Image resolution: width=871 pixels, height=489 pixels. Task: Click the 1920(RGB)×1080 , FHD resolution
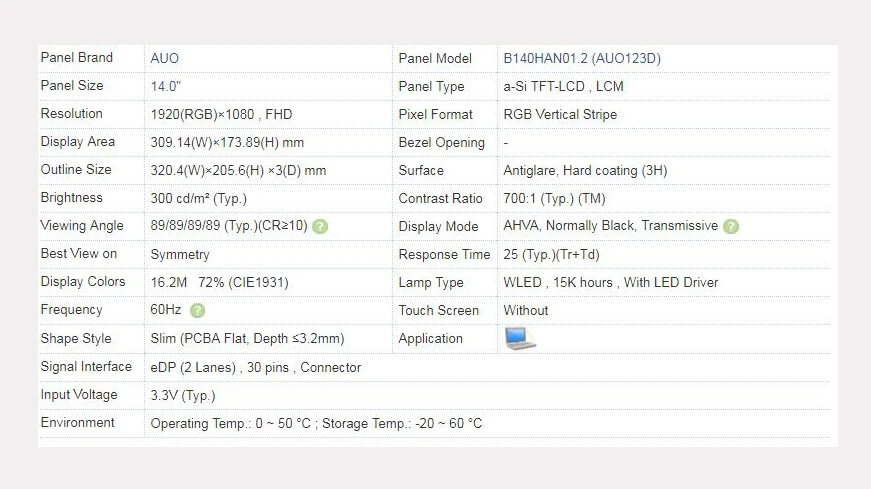221,114
